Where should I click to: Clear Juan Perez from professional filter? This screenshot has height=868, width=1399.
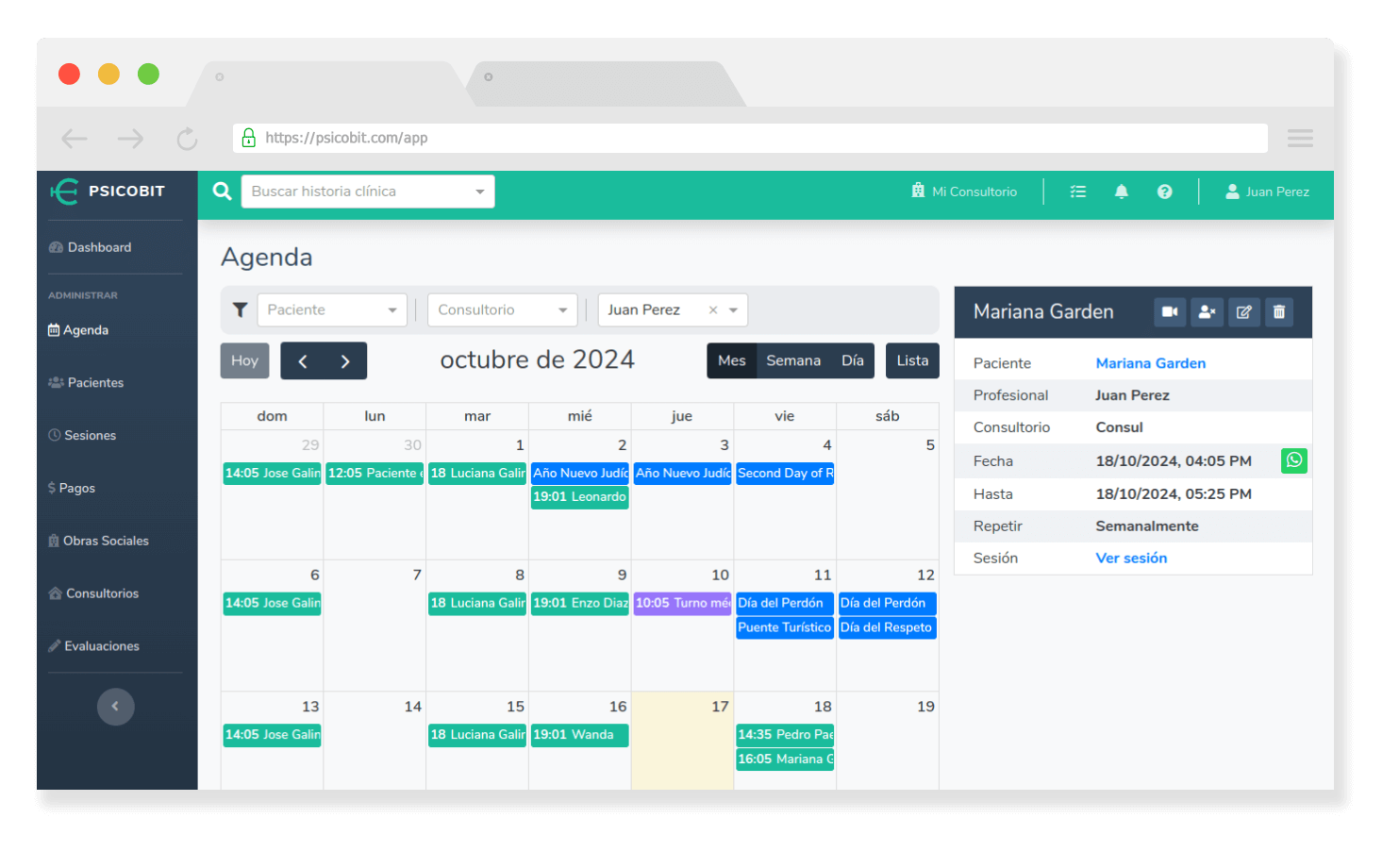[x=713, y=310]
